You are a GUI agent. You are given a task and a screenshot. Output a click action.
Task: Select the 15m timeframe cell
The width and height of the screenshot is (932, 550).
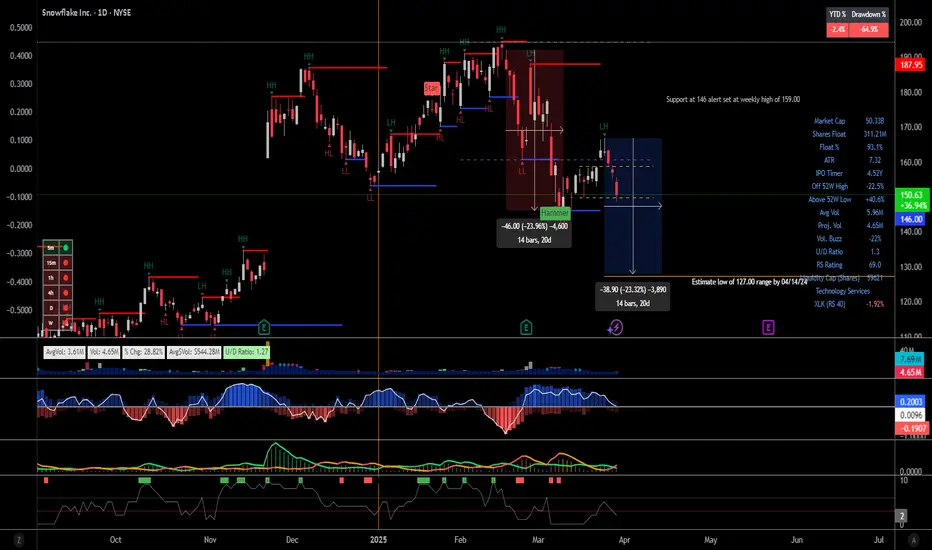51,262
